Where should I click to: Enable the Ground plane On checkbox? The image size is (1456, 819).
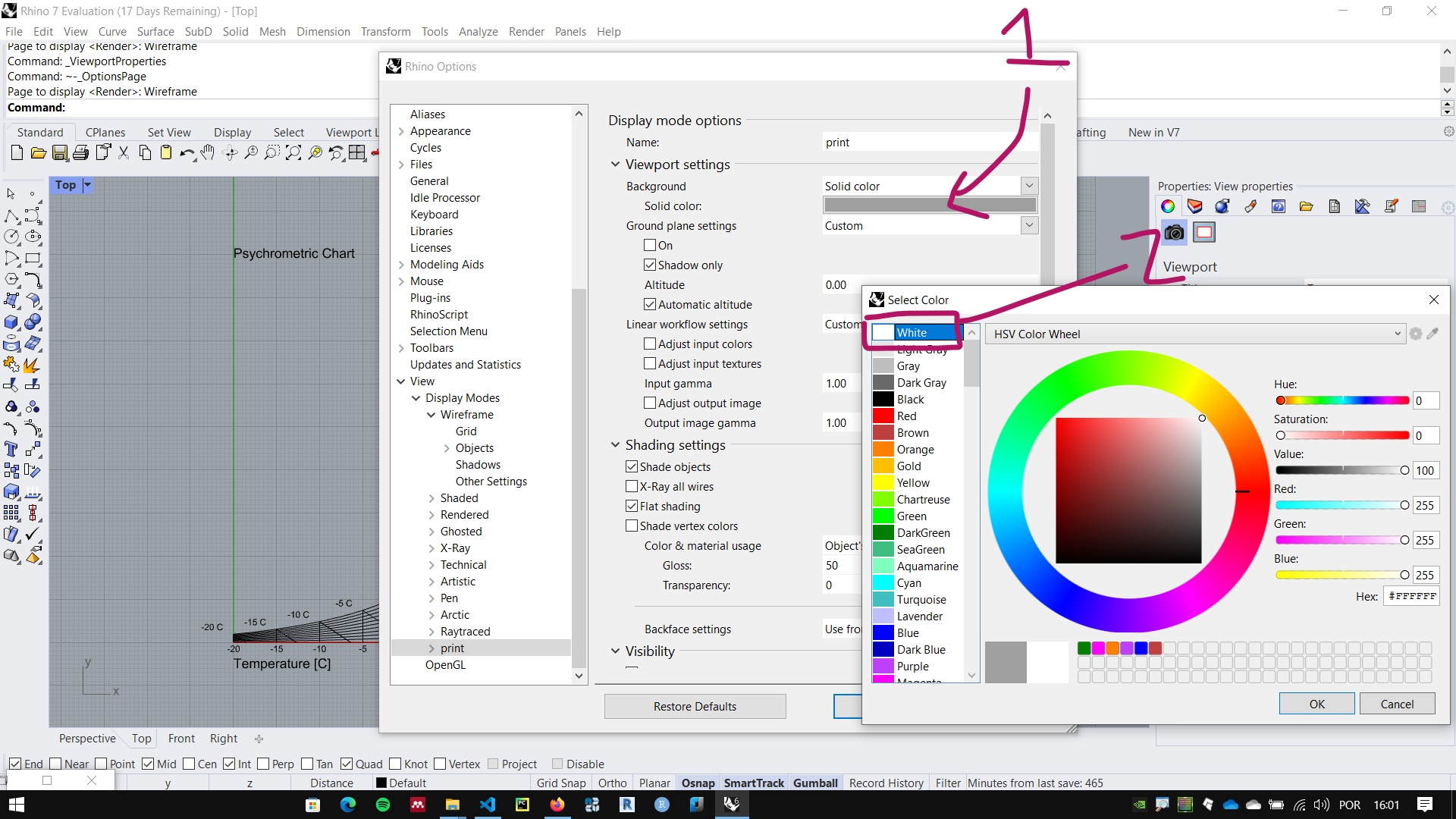[650, 245]
